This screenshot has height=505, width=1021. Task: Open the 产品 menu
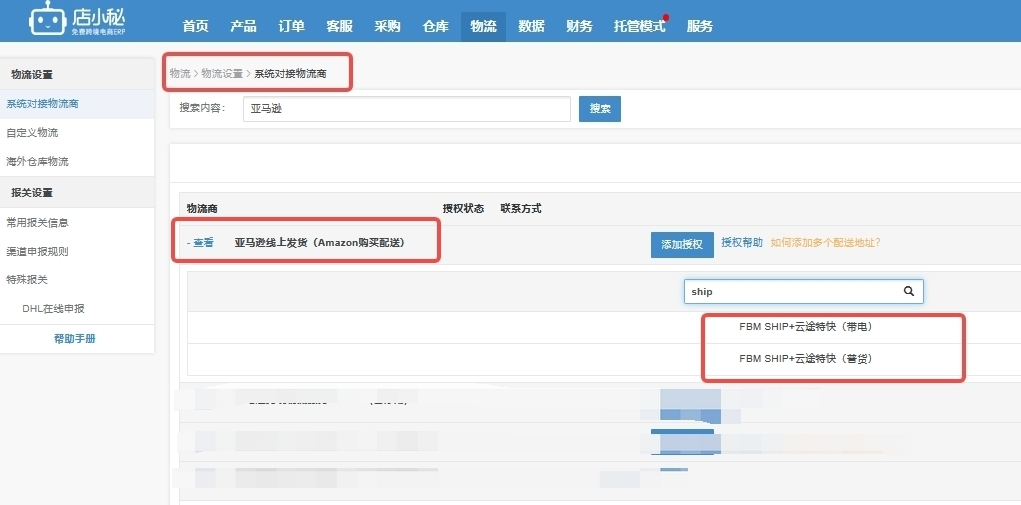[x=244, y=27]
